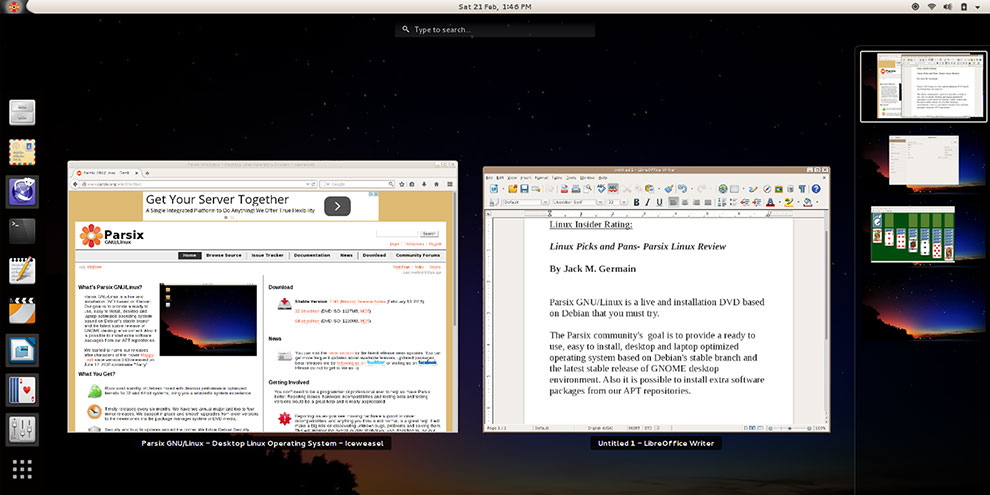The height and width of the screenshot is (495, 990).
Task: Open the Navigator compass icon in Writer
Action: (767, 189)
